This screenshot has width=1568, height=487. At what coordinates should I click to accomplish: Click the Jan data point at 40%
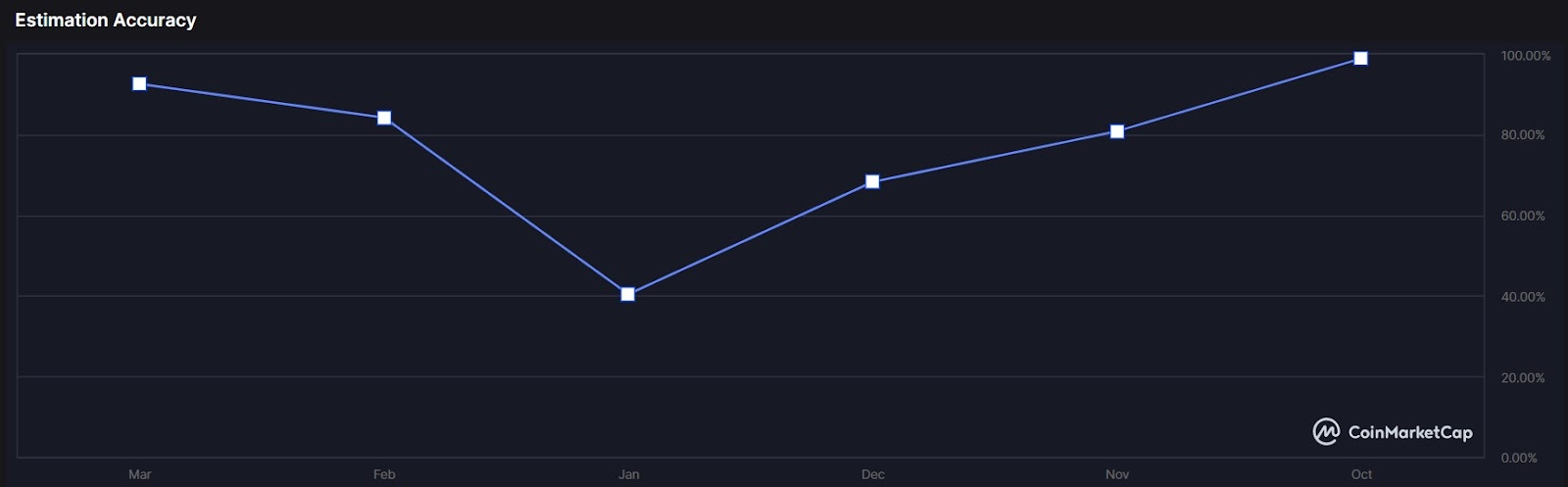[628, 294]
